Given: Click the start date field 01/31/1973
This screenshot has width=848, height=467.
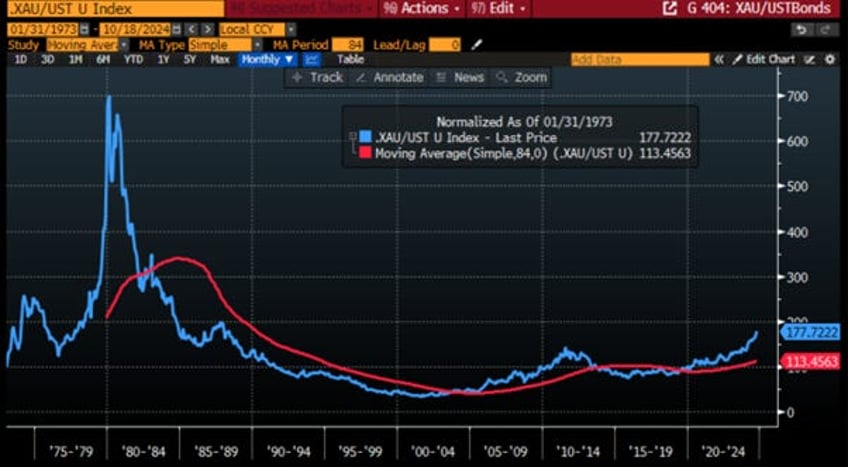Looking at the screenshot, I should [x=44, y=29].
